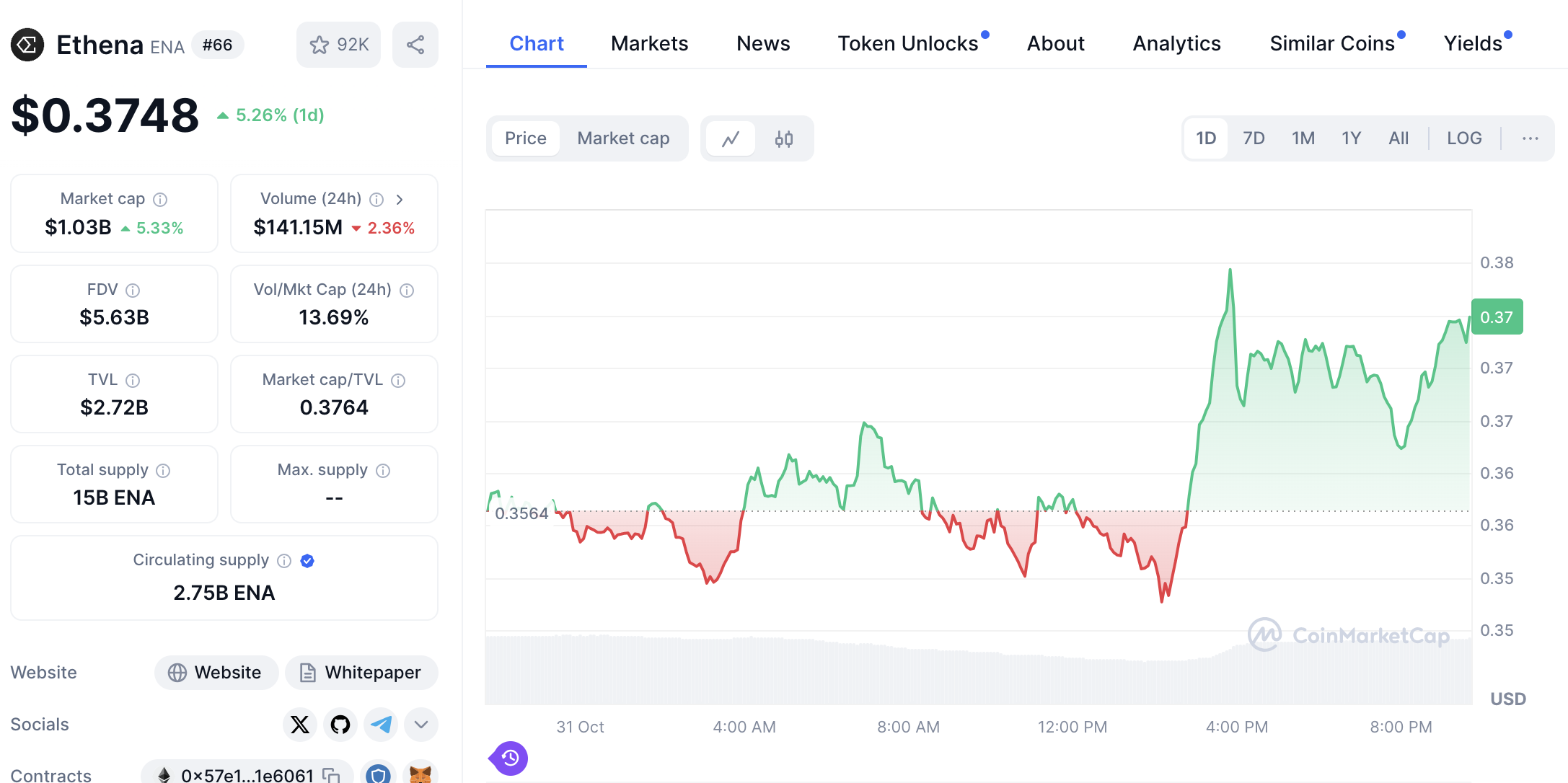Expand Volume (24h) details arrow
The height and width of the screenshot is (783, 1568).
[x=400, y=199]
